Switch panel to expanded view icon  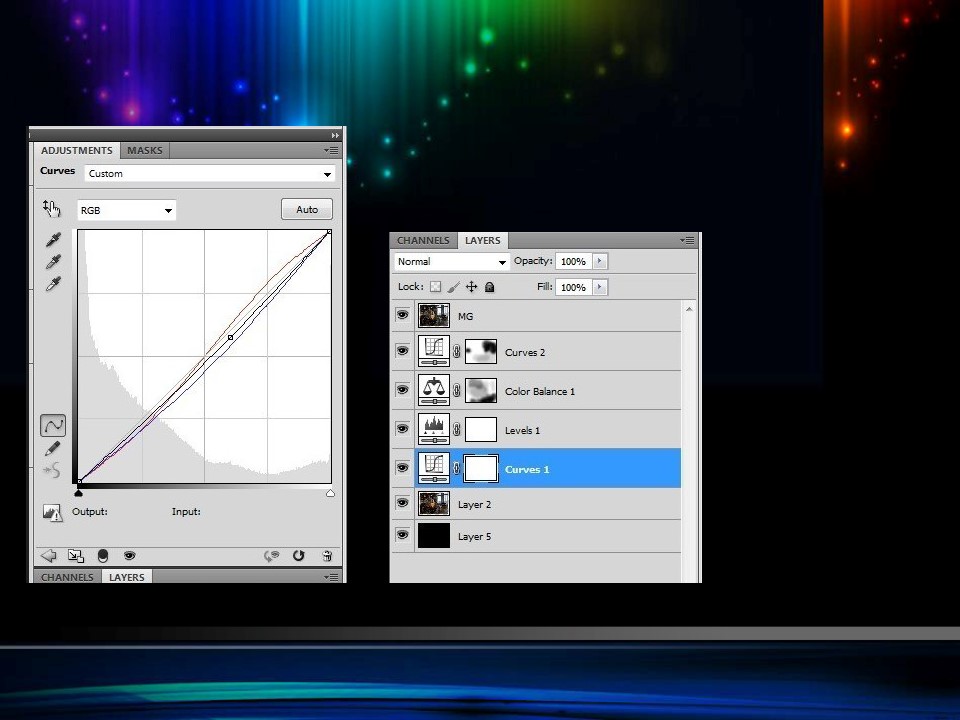coord(75,555)
